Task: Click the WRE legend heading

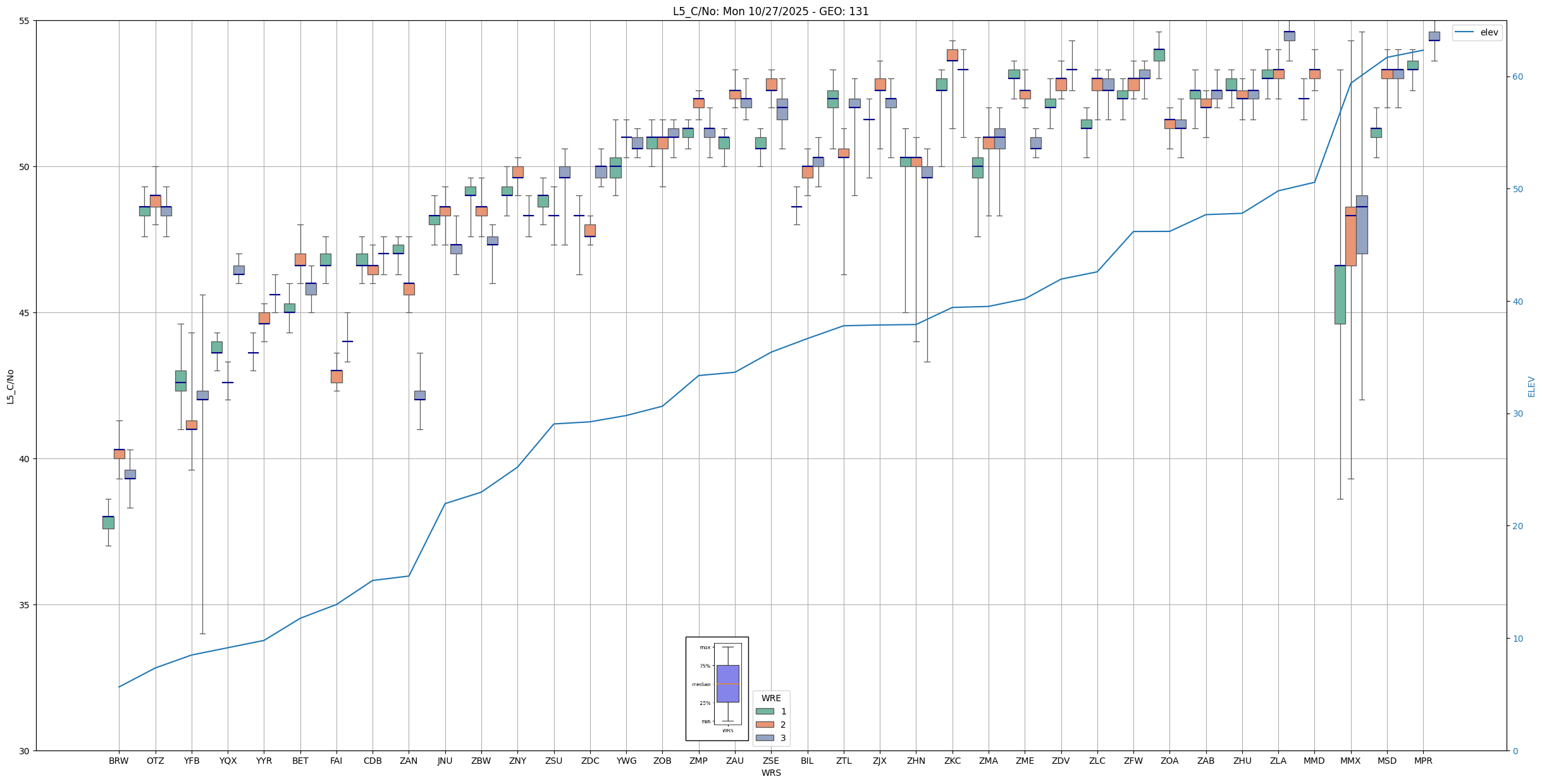Action: (x=771, y=698)
